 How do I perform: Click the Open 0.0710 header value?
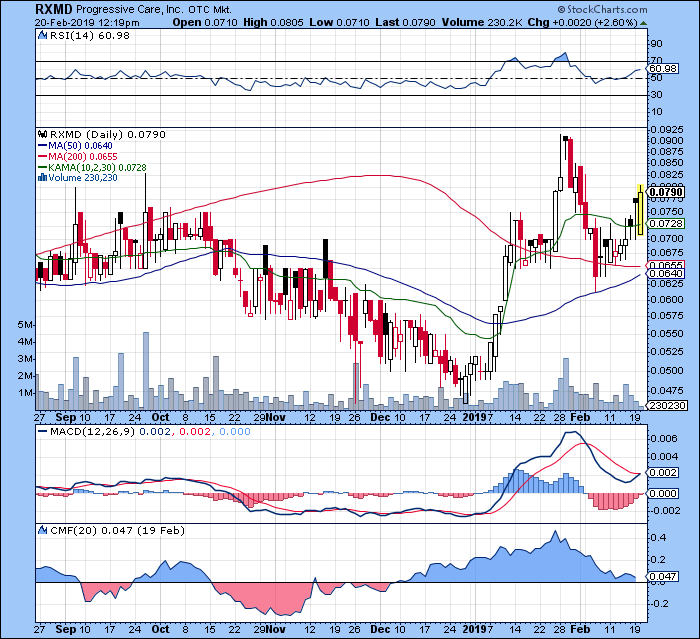tap(205, 22)
